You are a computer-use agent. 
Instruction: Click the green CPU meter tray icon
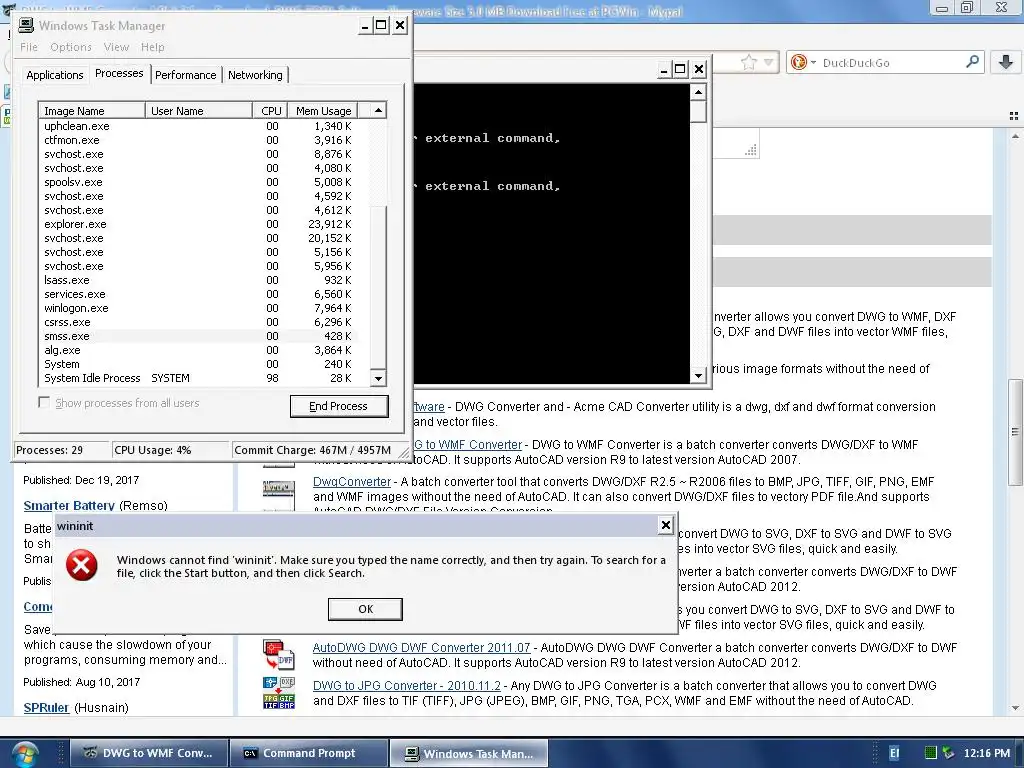(x=931, y=753)
